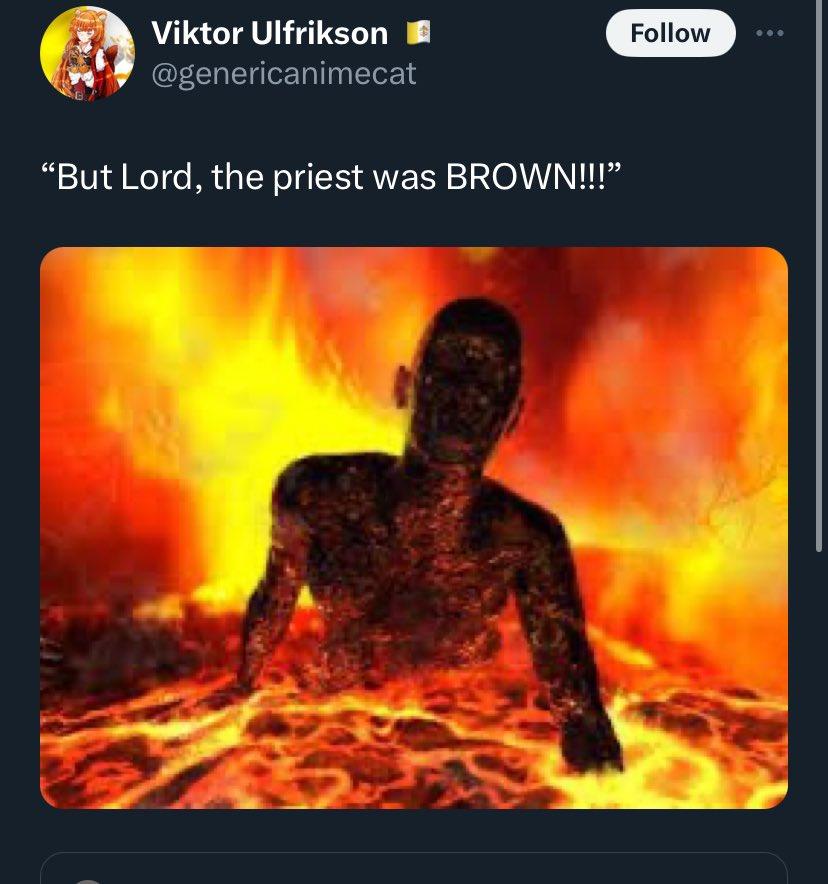The width and height of the screenshot is (828, 884).
Task: Open the three-dot more options menu
Action: 769,33
